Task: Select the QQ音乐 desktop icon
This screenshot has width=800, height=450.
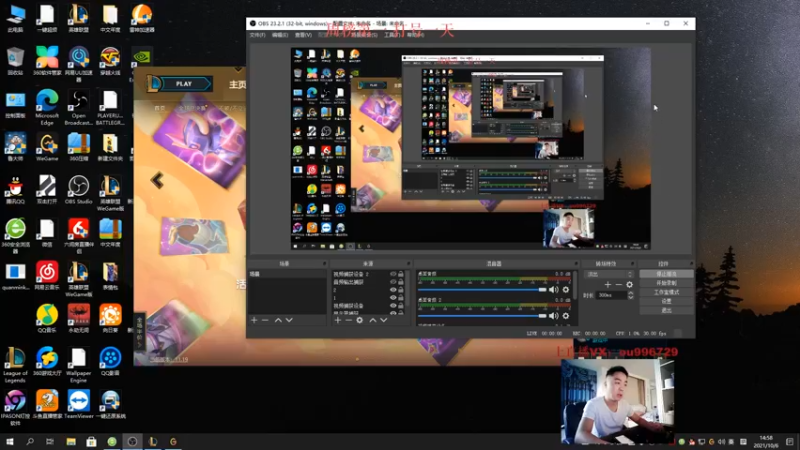Action: [x=47, y=318]
